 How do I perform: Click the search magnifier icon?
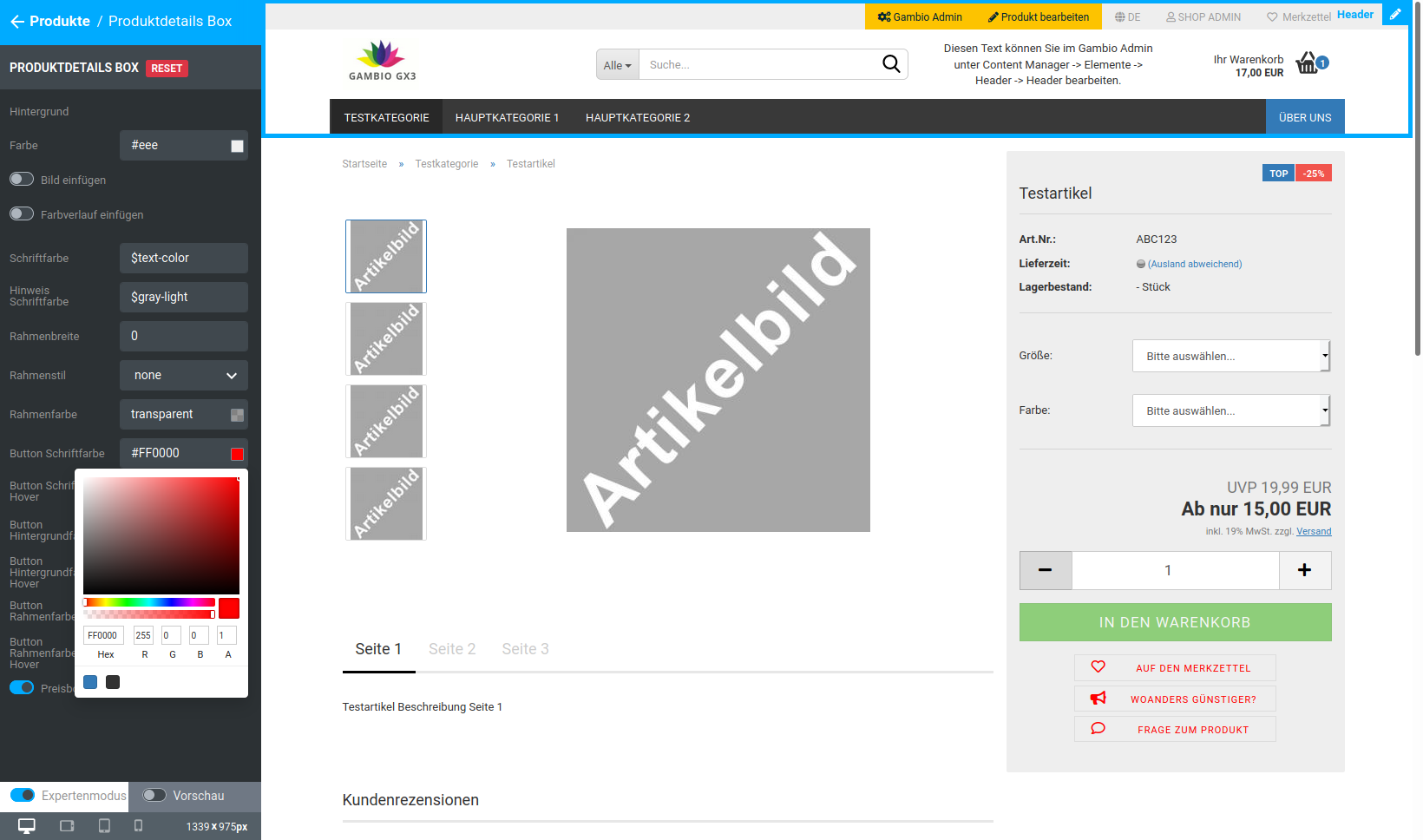click(x=891, y=63)
